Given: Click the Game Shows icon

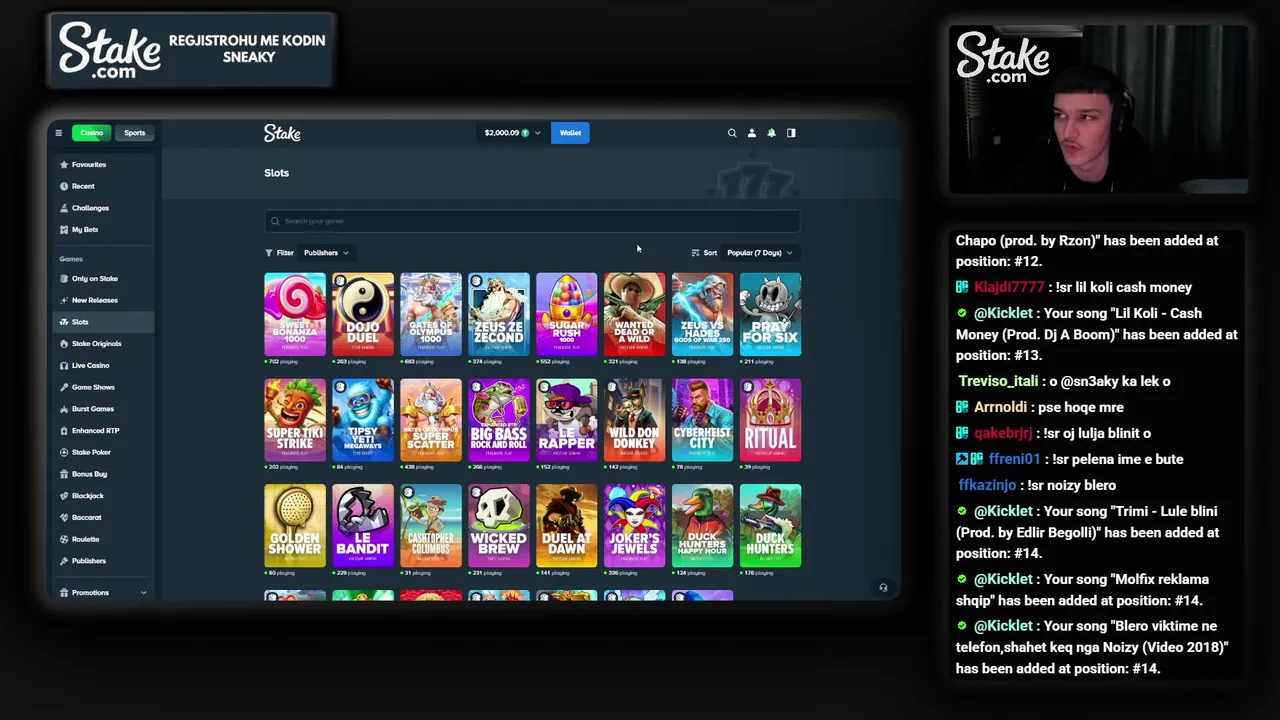Looking at the screenshot, I should (x=64, y=387).
